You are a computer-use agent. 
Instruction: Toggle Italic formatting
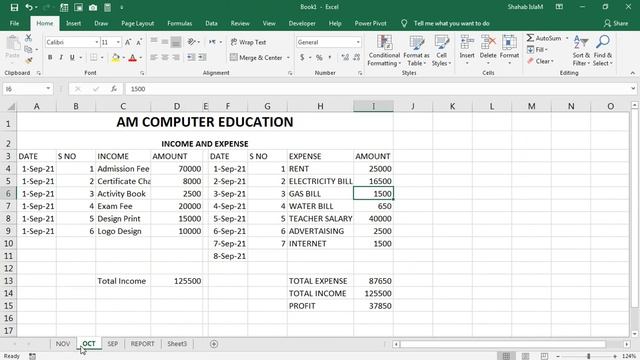point(61,58)
